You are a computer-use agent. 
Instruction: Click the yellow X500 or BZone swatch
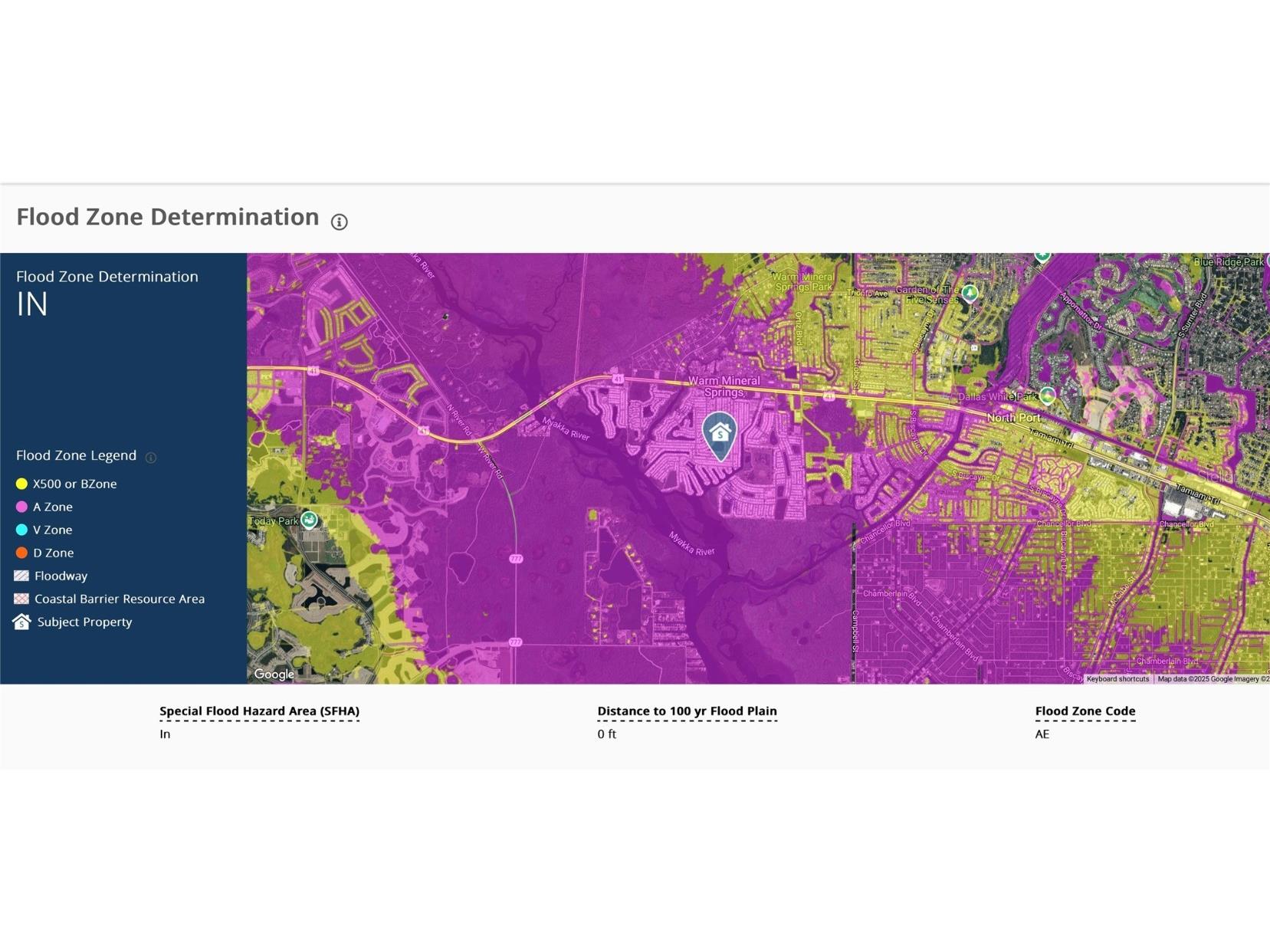click(x=21, y=484)
